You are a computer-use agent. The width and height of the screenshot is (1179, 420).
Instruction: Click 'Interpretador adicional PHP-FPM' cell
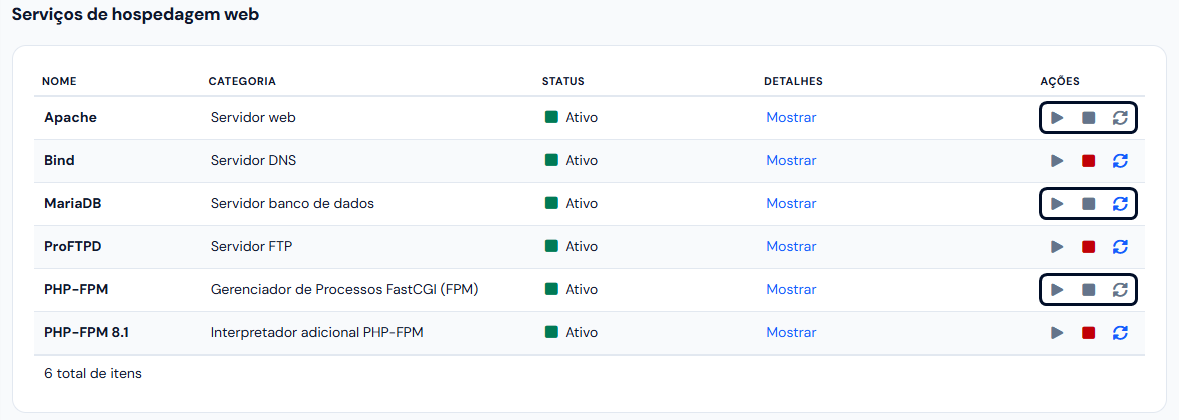click(317, 332)
